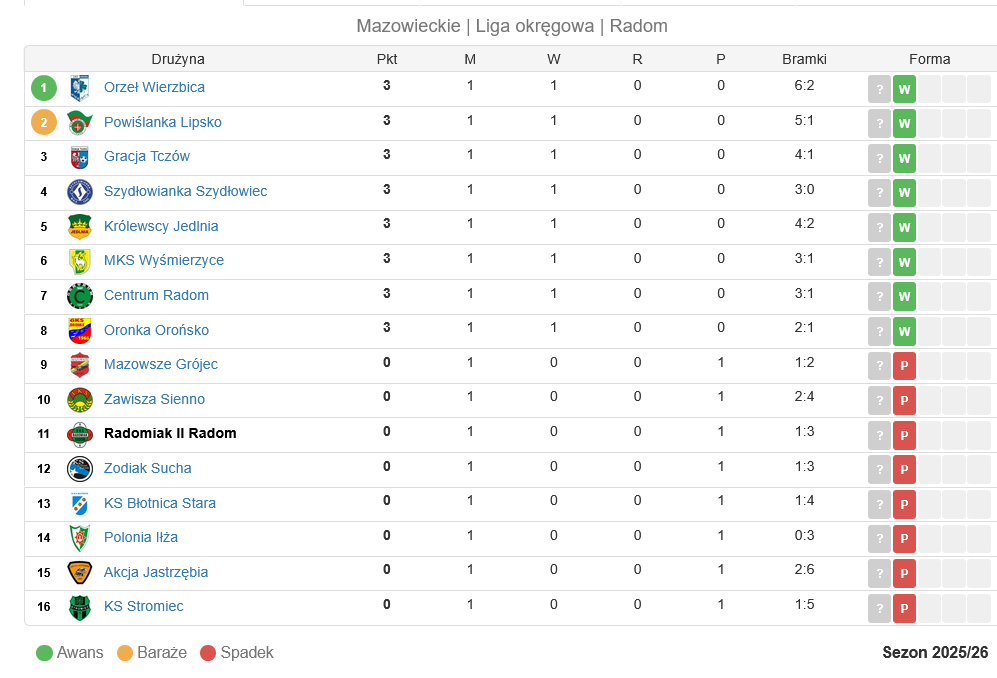The width and height of the screenshot is (997, 678).
Task: Click Orzeł Wierzbica's green W form badge
Action: (x=904, y=89)
